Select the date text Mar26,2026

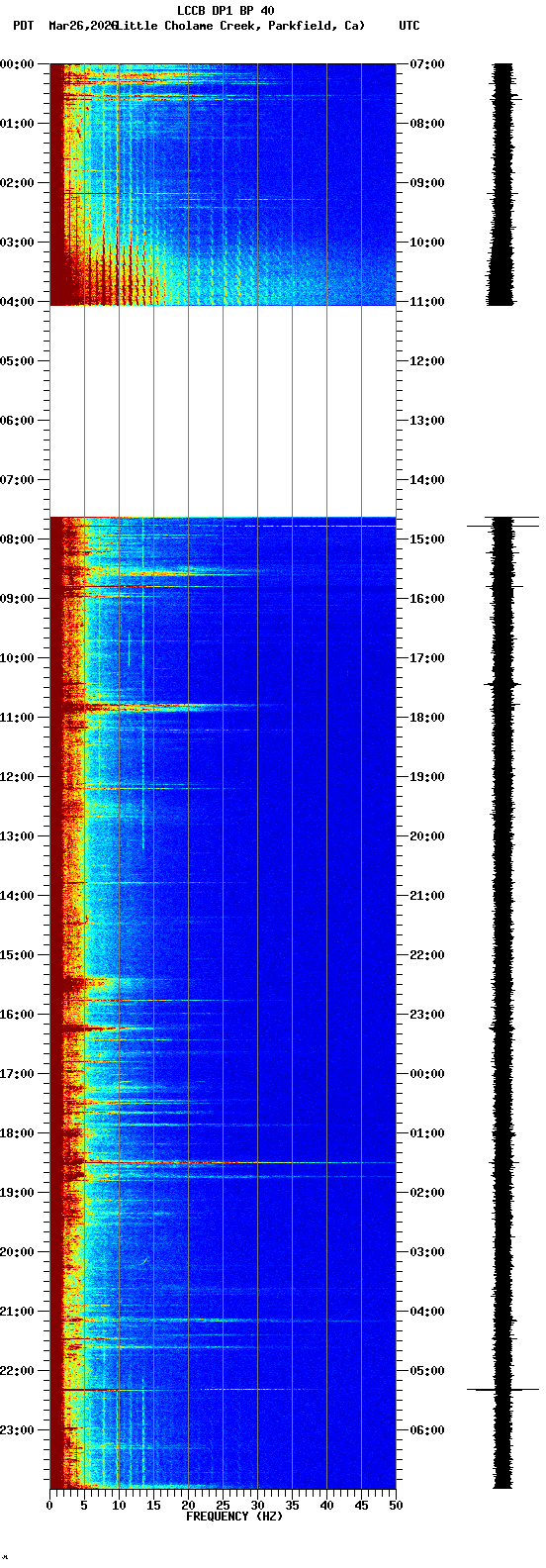82,26
